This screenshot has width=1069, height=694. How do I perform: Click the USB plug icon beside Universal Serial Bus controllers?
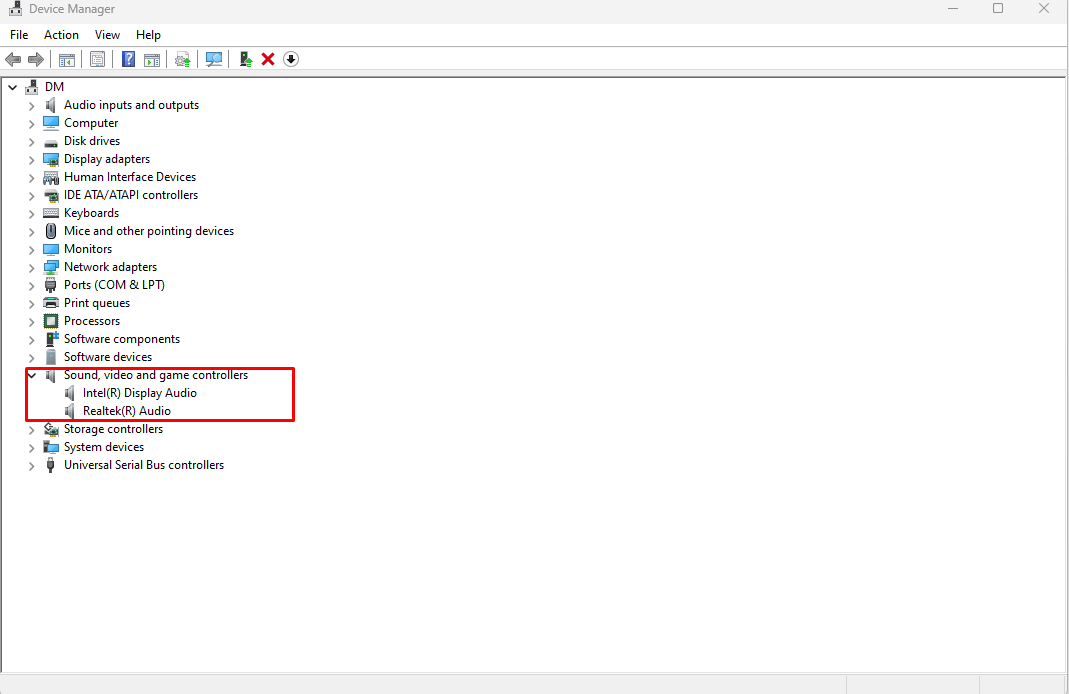point(50,465)
